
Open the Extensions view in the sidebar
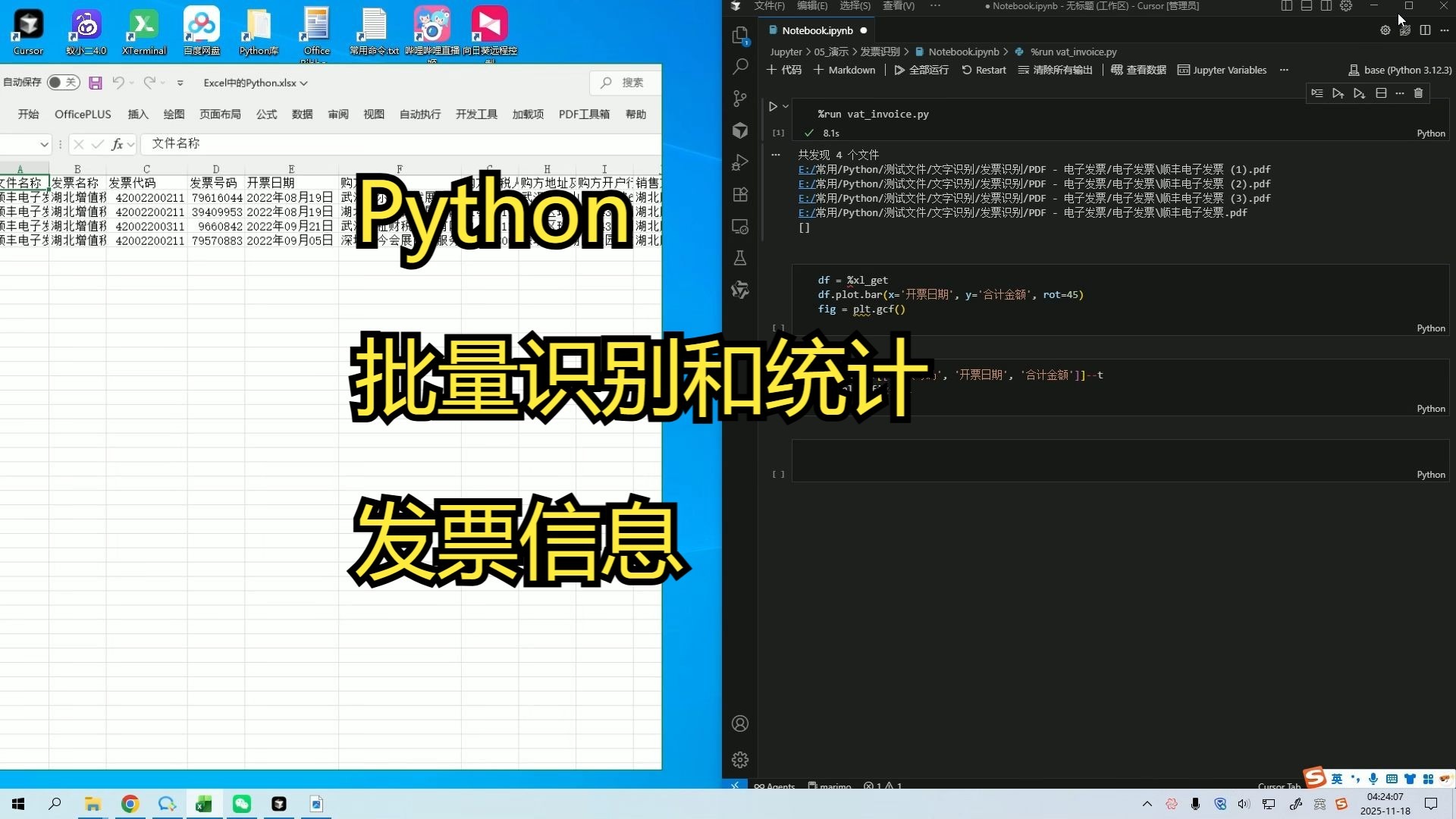pos(739,194)
